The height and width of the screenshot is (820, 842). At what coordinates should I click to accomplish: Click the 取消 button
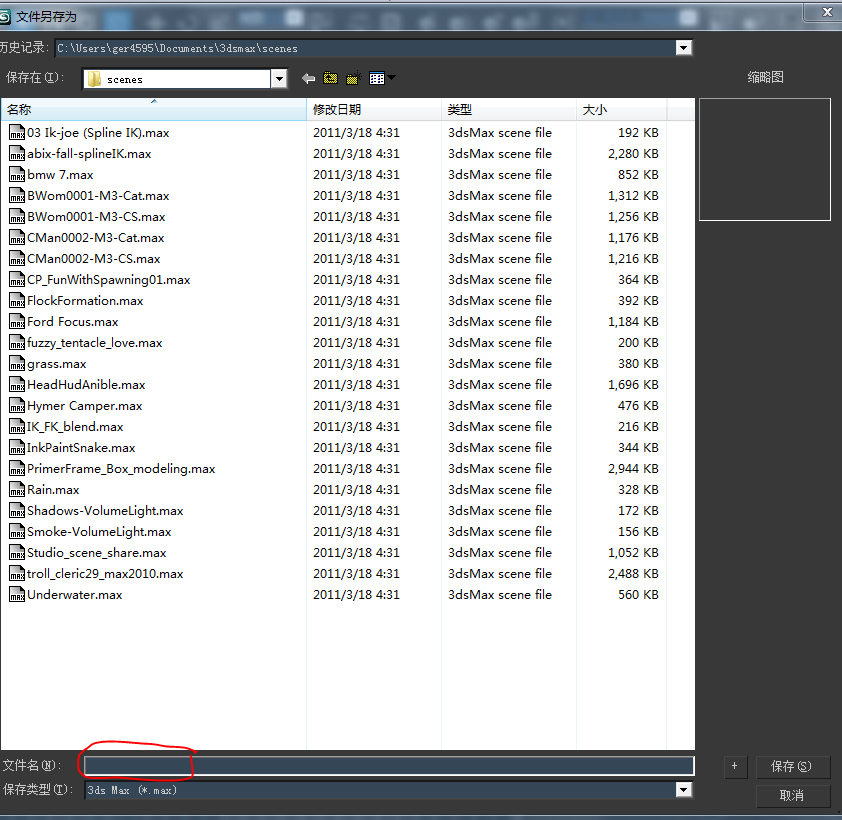[x=793, y=795]
